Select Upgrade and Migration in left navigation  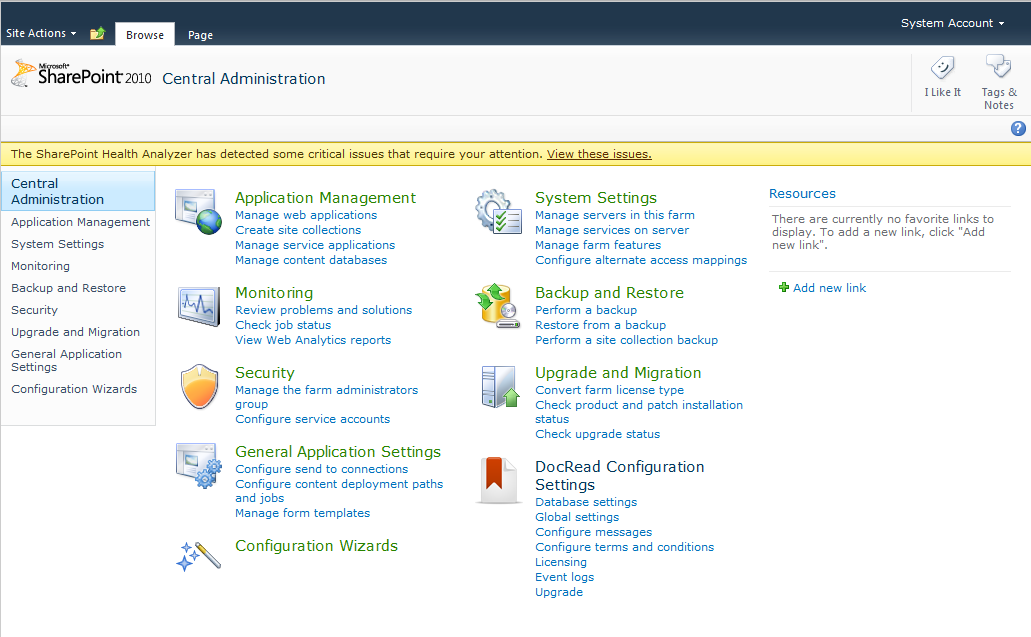[x=75, y=332]
